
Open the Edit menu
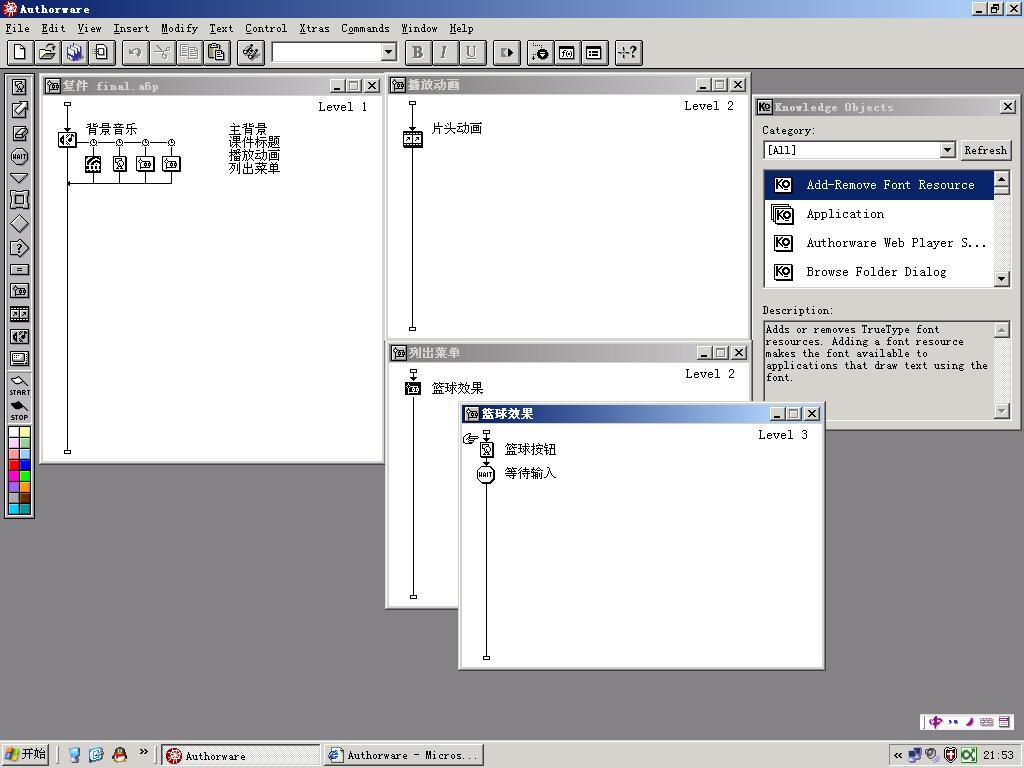pos(53,28)
